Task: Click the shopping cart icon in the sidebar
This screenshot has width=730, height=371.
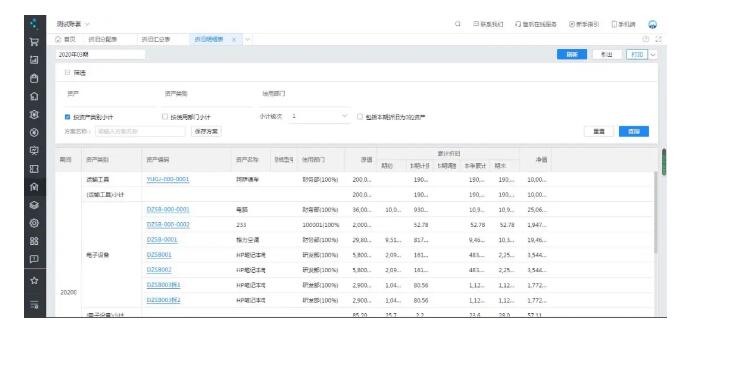Action: pyautogui.click(x=34, y=42)
